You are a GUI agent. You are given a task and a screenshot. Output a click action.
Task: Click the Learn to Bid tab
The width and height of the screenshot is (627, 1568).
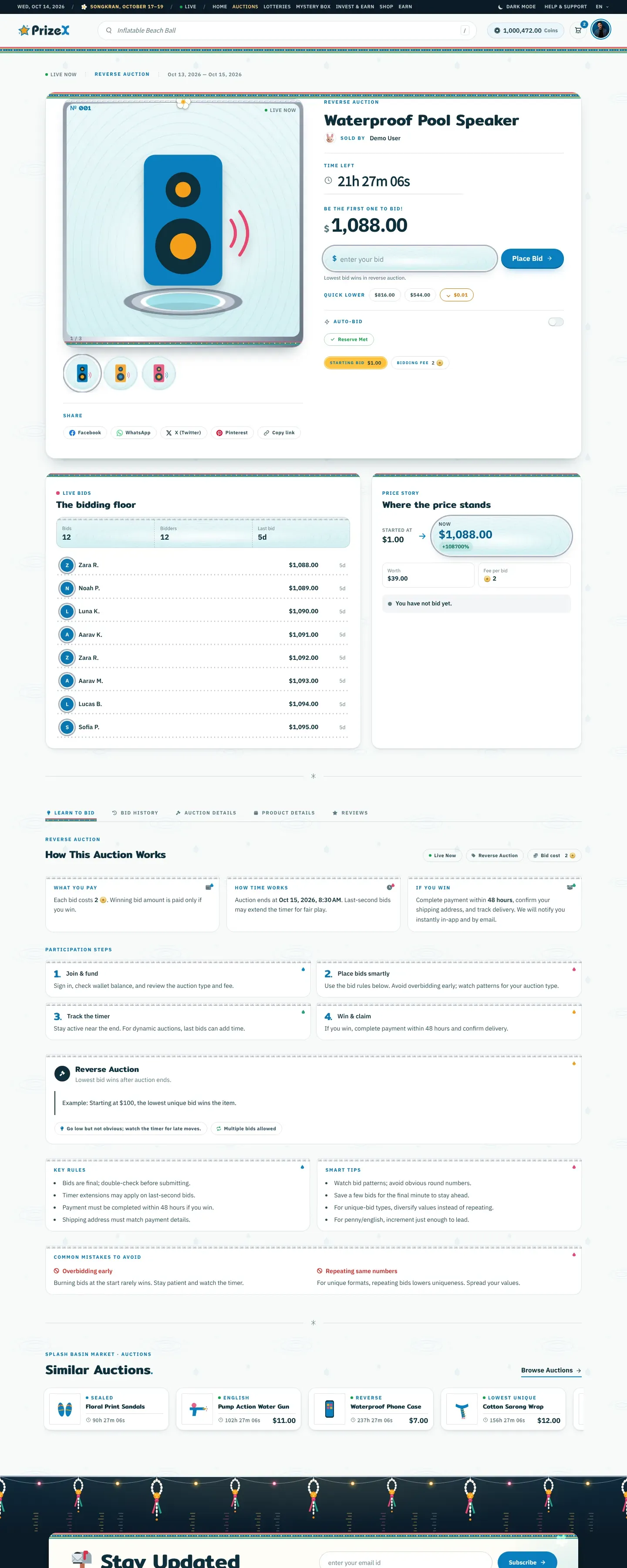coord(71,813)
